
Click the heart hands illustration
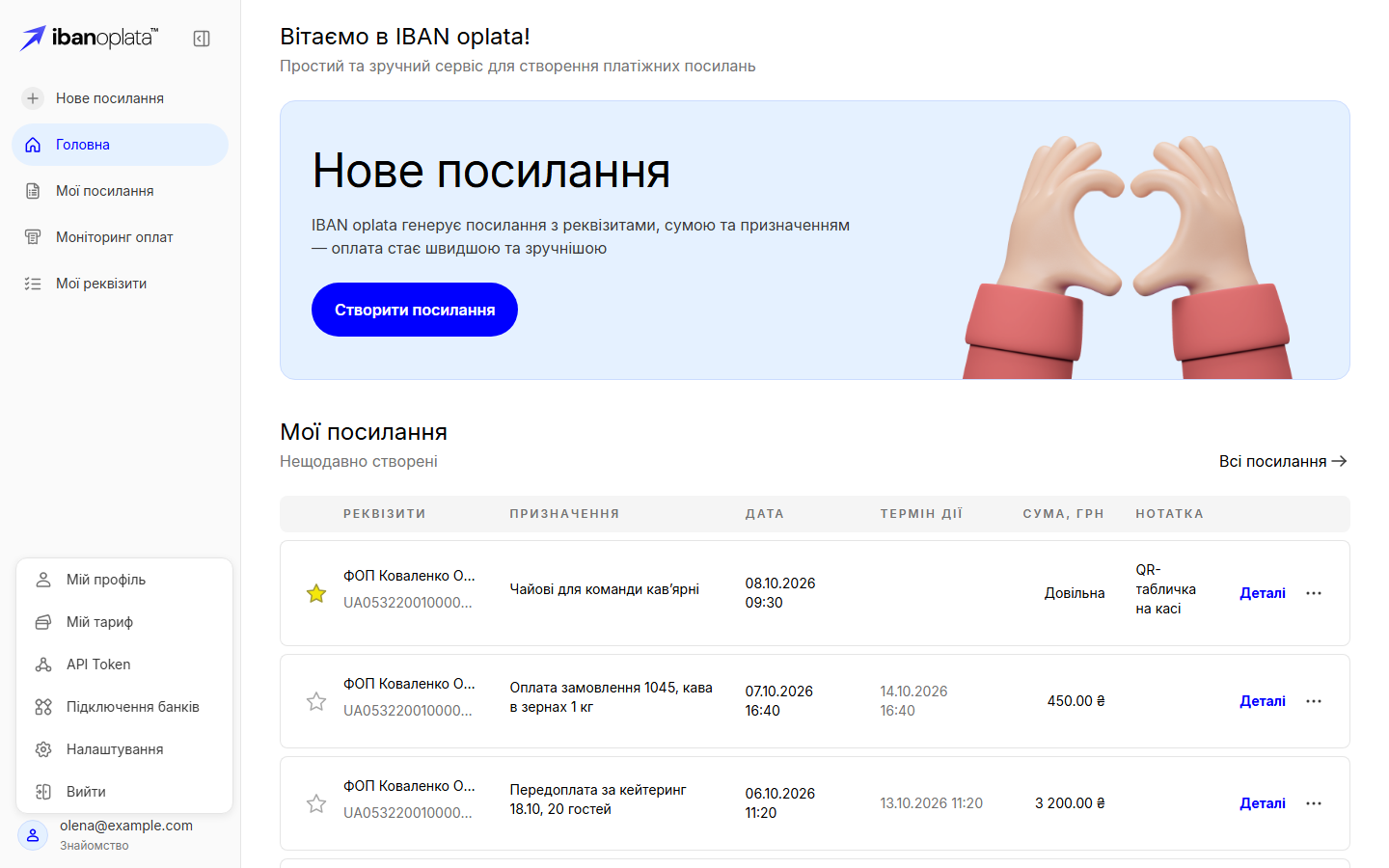pyautogui.click(x=1127, y=258)
